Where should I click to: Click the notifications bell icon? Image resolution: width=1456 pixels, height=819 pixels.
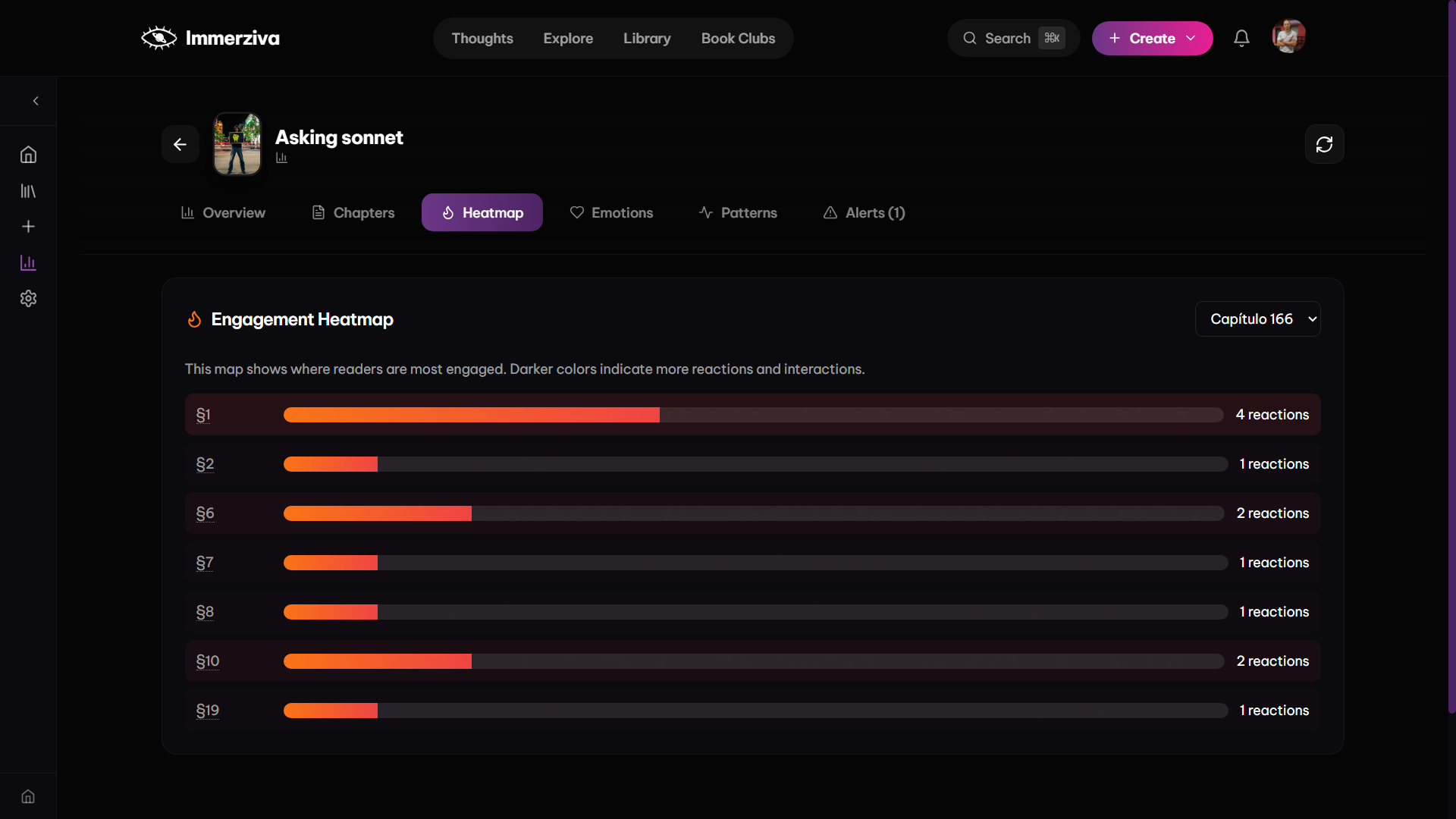coord(1241,38)
